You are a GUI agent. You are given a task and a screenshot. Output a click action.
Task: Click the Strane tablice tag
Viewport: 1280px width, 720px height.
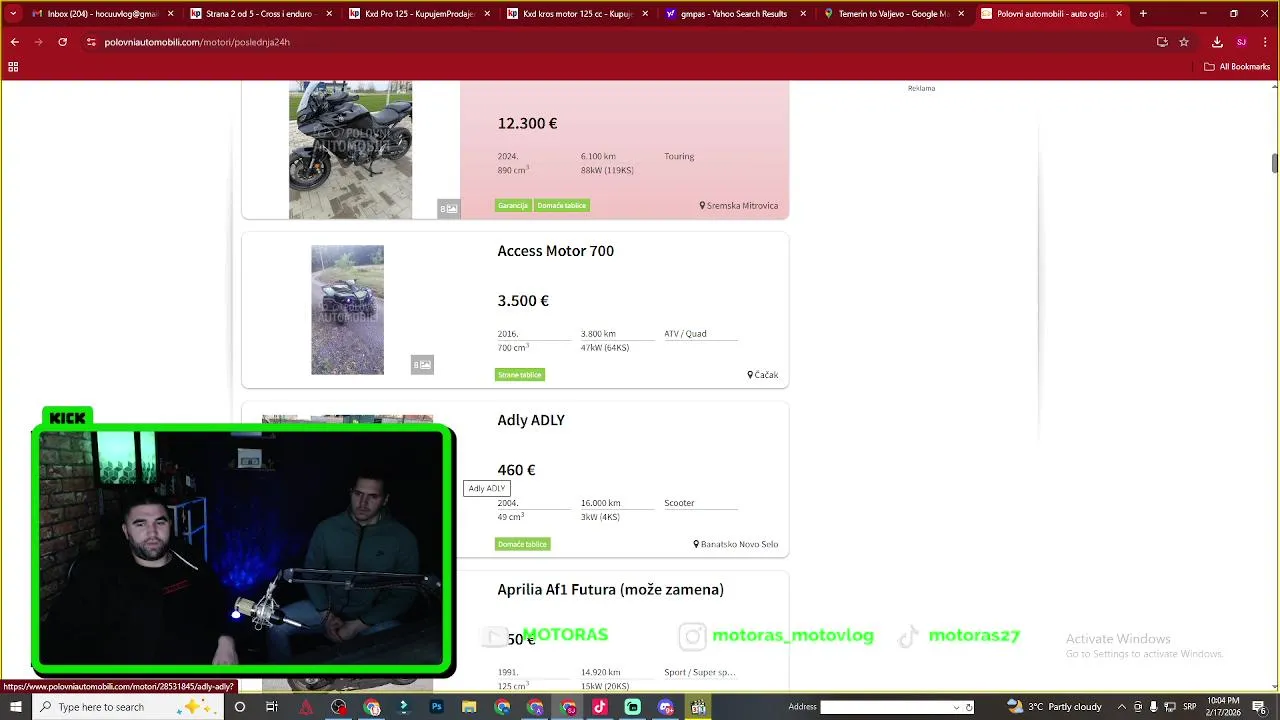click(520, 375)
